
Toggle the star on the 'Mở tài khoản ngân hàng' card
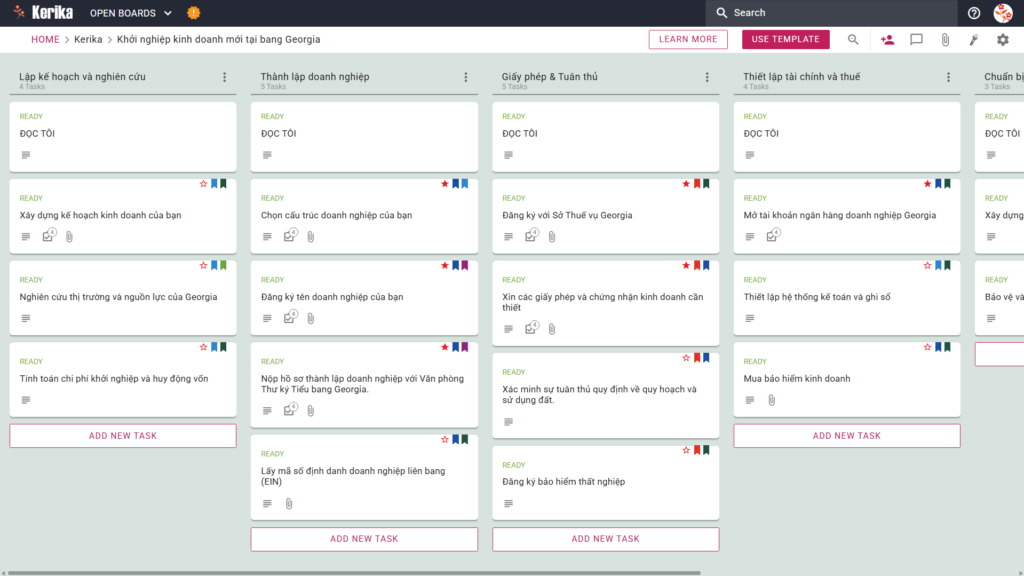point(927,184)
